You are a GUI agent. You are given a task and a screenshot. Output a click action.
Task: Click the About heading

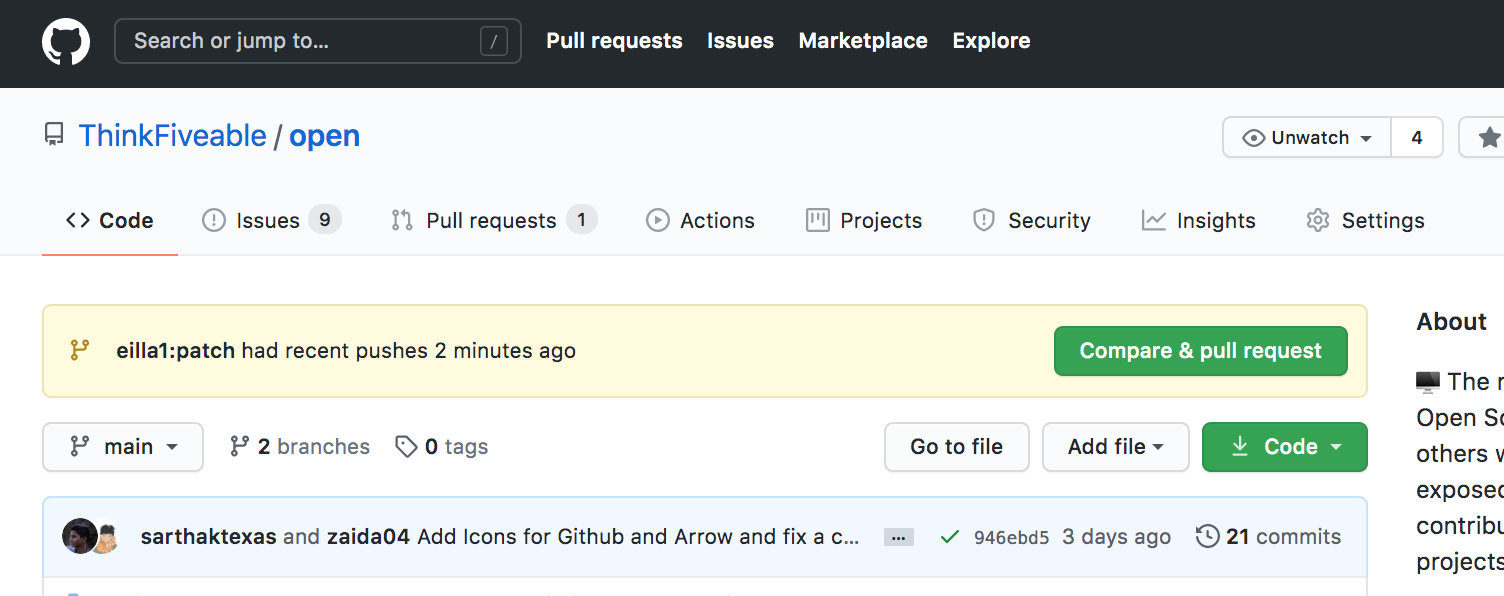(x=1451, y=322)
